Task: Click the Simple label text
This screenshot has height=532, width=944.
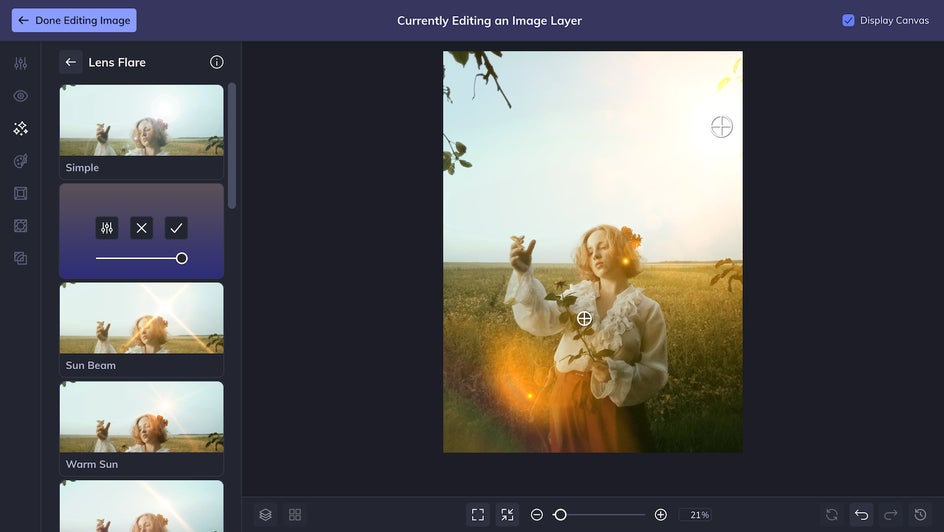Action: (x=82, y=167)
